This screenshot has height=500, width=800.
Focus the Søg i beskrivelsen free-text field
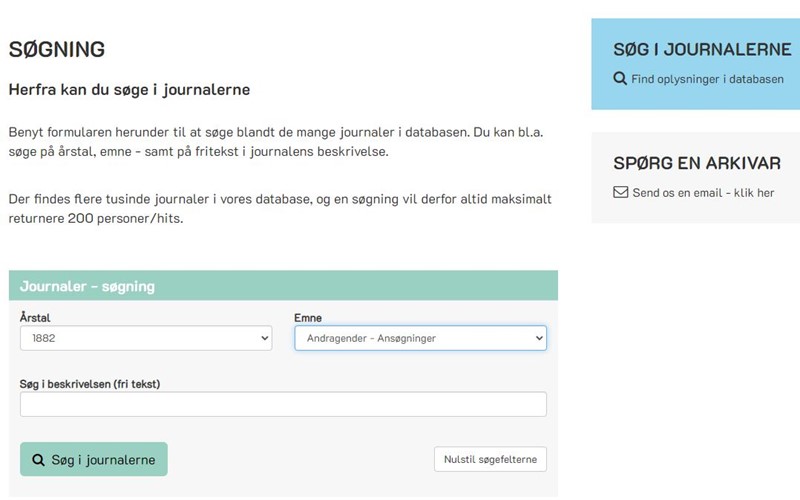[x=283, y=404]
